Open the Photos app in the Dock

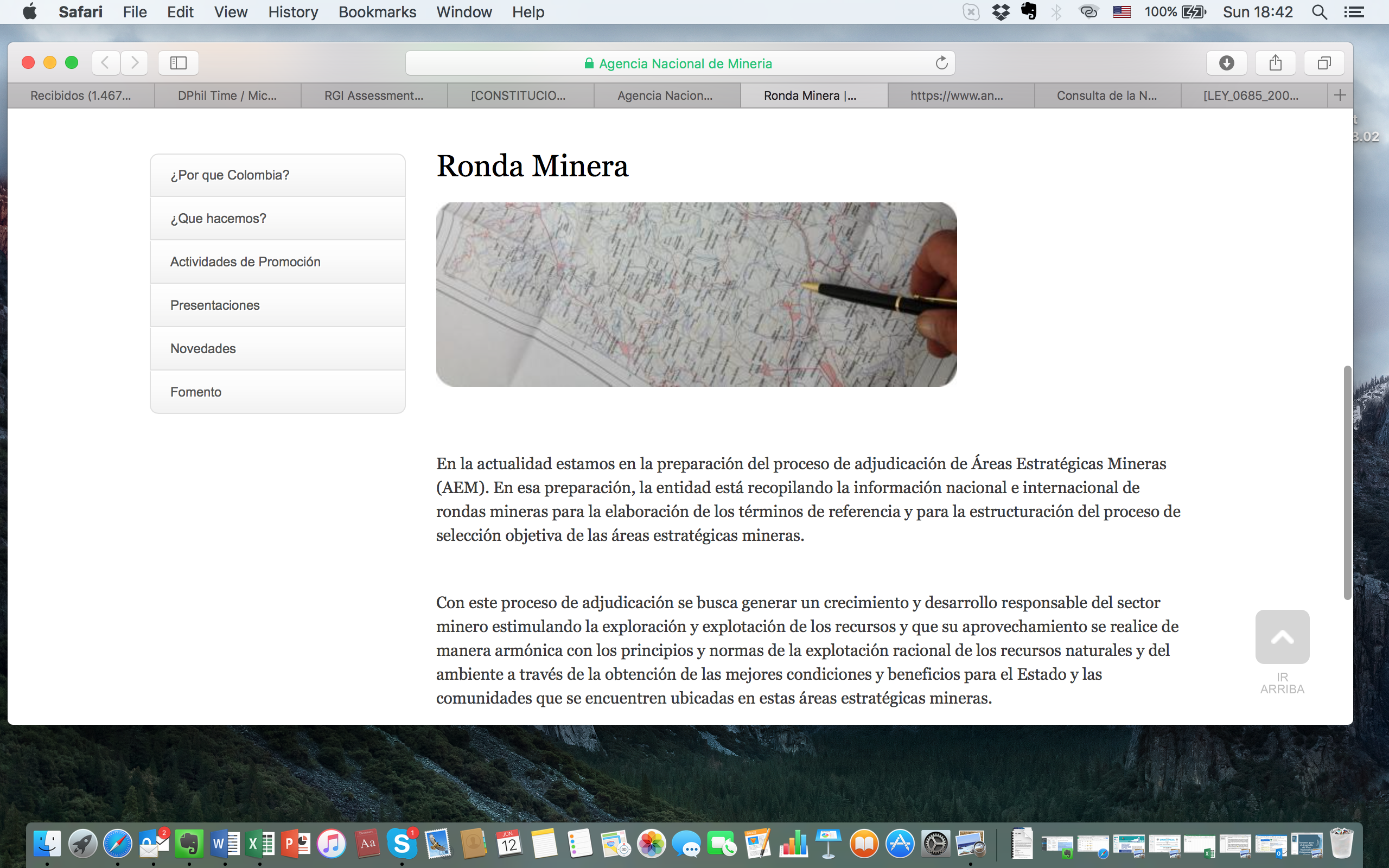(652, 844)
